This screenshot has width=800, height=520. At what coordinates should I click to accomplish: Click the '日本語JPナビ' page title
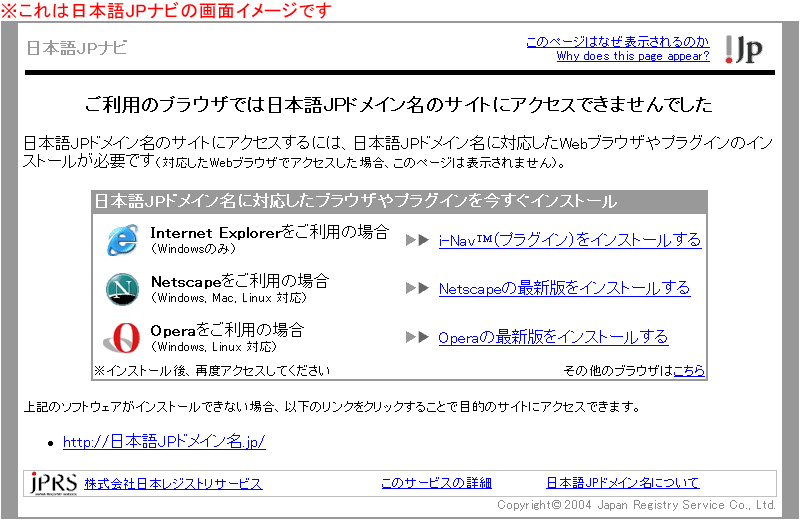[x=77, y=48]
